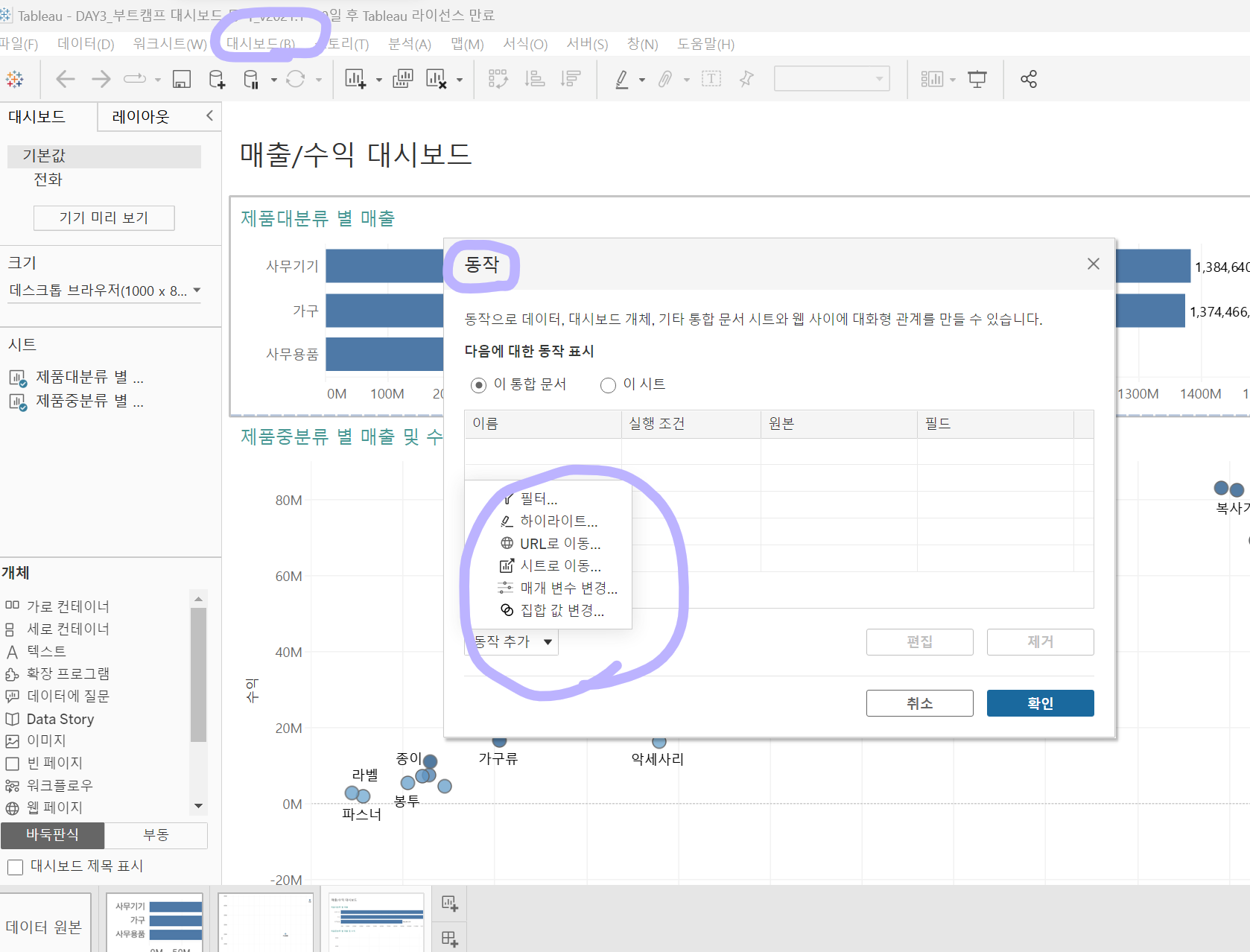
Task: Collapse the side pane with chevron
Action: click(209, 115)
